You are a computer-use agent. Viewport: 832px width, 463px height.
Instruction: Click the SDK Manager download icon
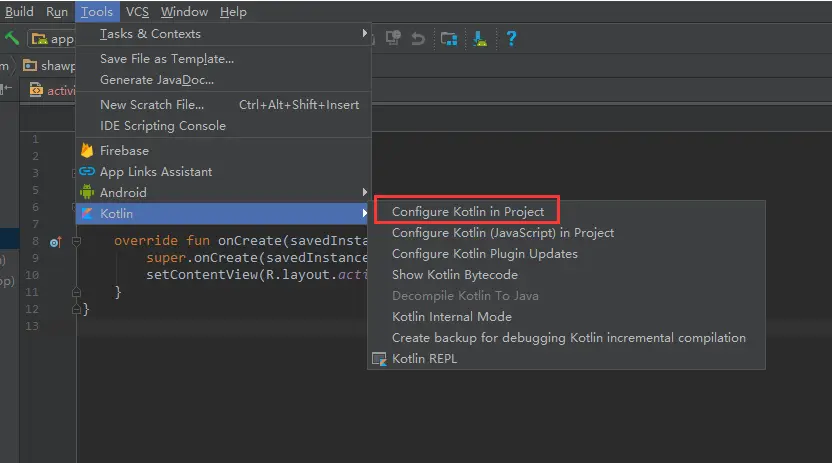click(x=480, y=38)
